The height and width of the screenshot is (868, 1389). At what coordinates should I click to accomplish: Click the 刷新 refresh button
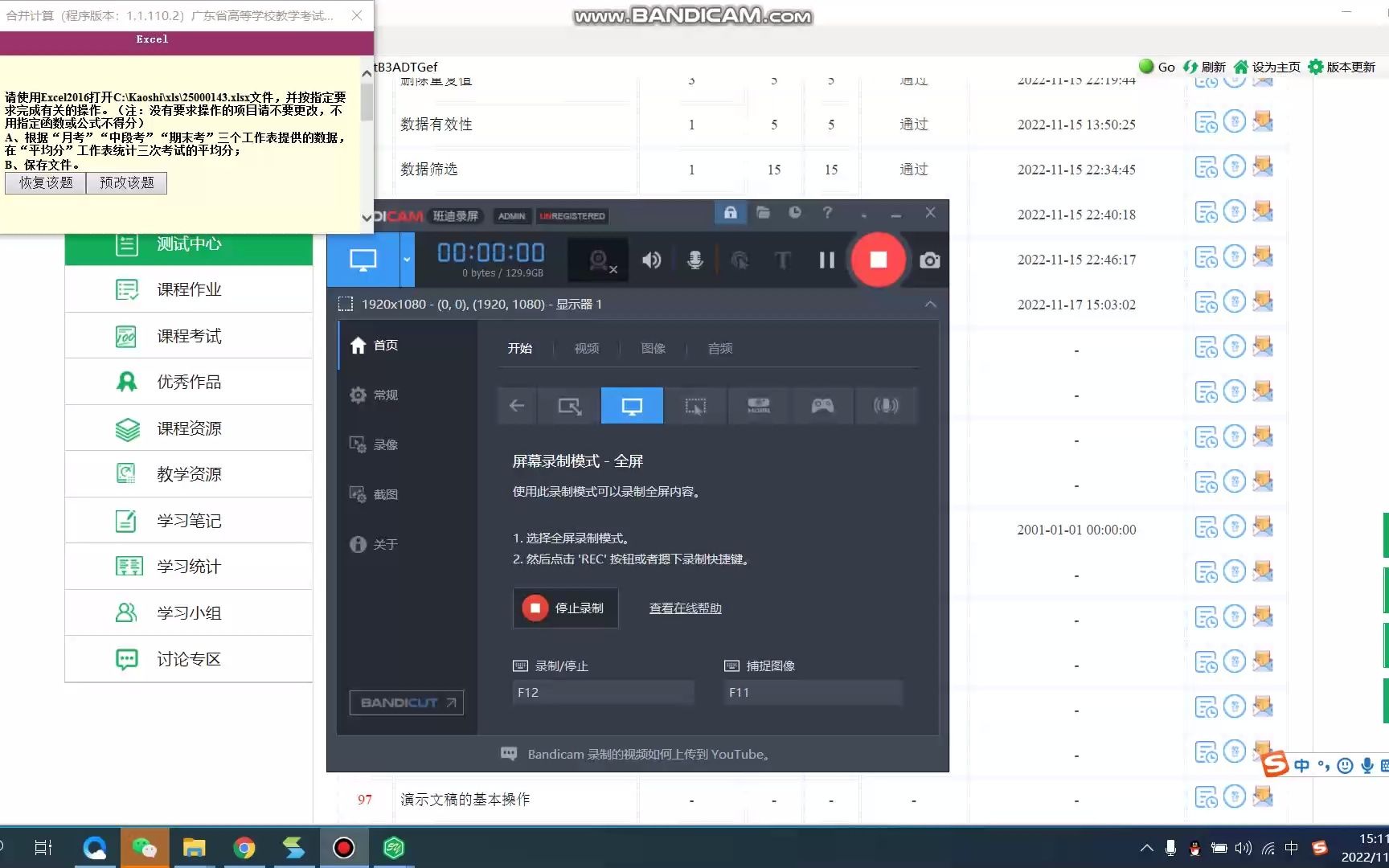click(x=1204, y=67)
